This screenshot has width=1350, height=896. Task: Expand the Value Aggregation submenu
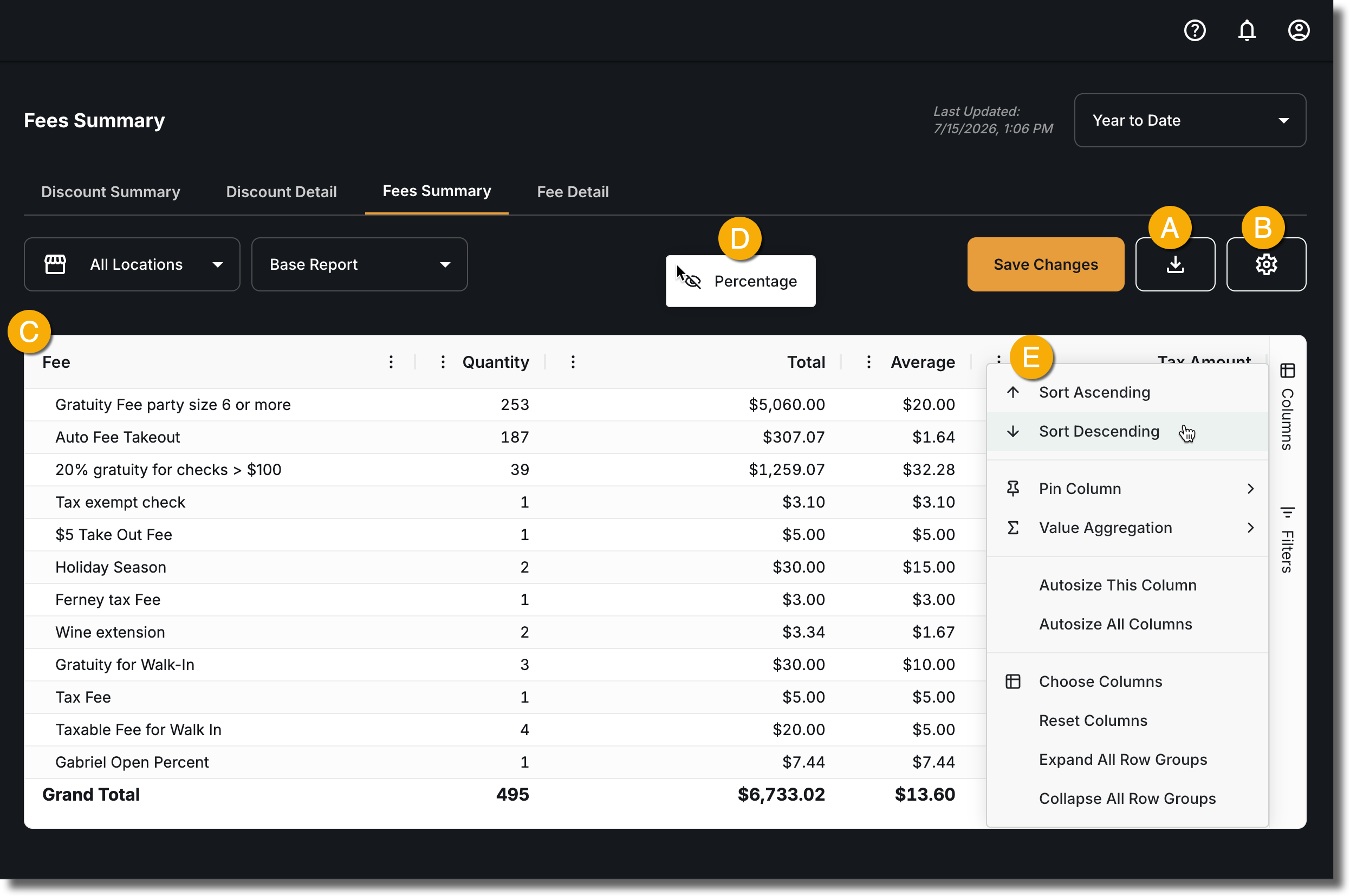(1128, 528)
